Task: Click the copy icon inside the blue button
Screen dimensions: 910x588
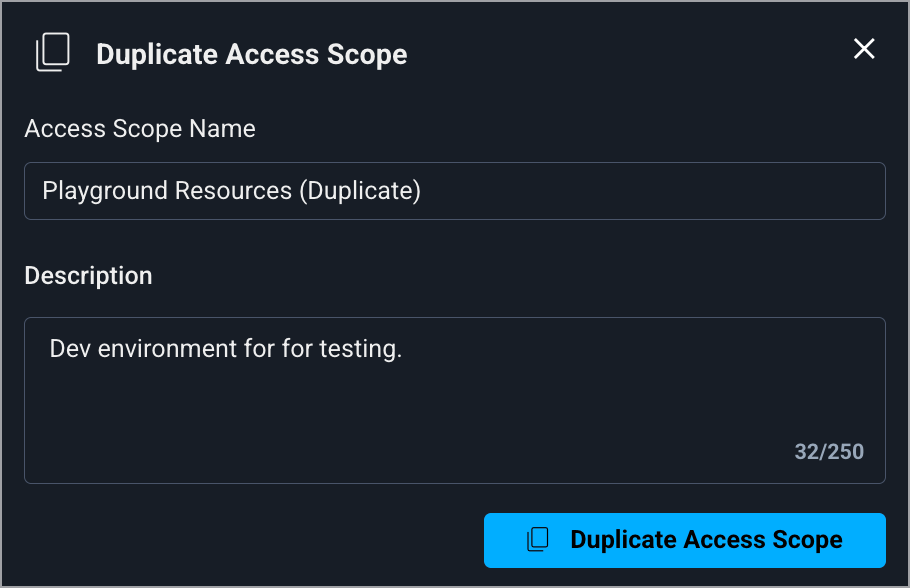Action: [x=538, y=540]
